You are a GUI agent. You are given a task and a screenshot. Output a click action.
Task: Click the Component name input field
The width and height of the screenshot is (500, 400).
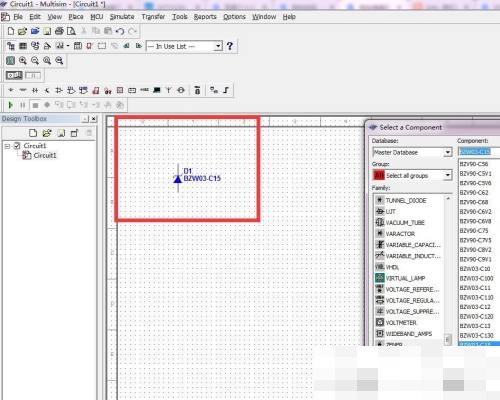click(479, 152)
